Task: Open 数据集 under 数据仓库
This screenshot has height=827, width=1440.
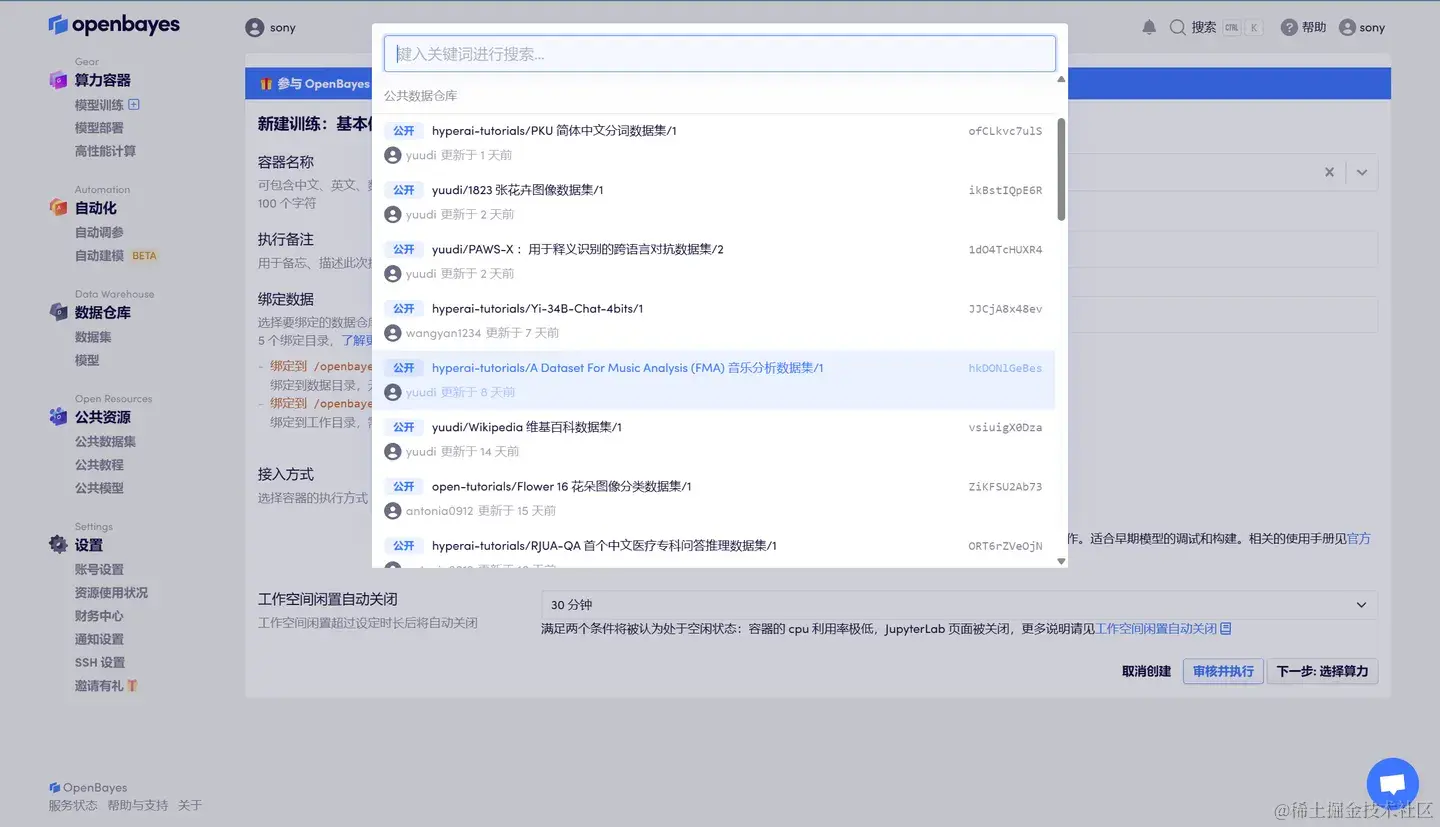Action: coord(93,337)
